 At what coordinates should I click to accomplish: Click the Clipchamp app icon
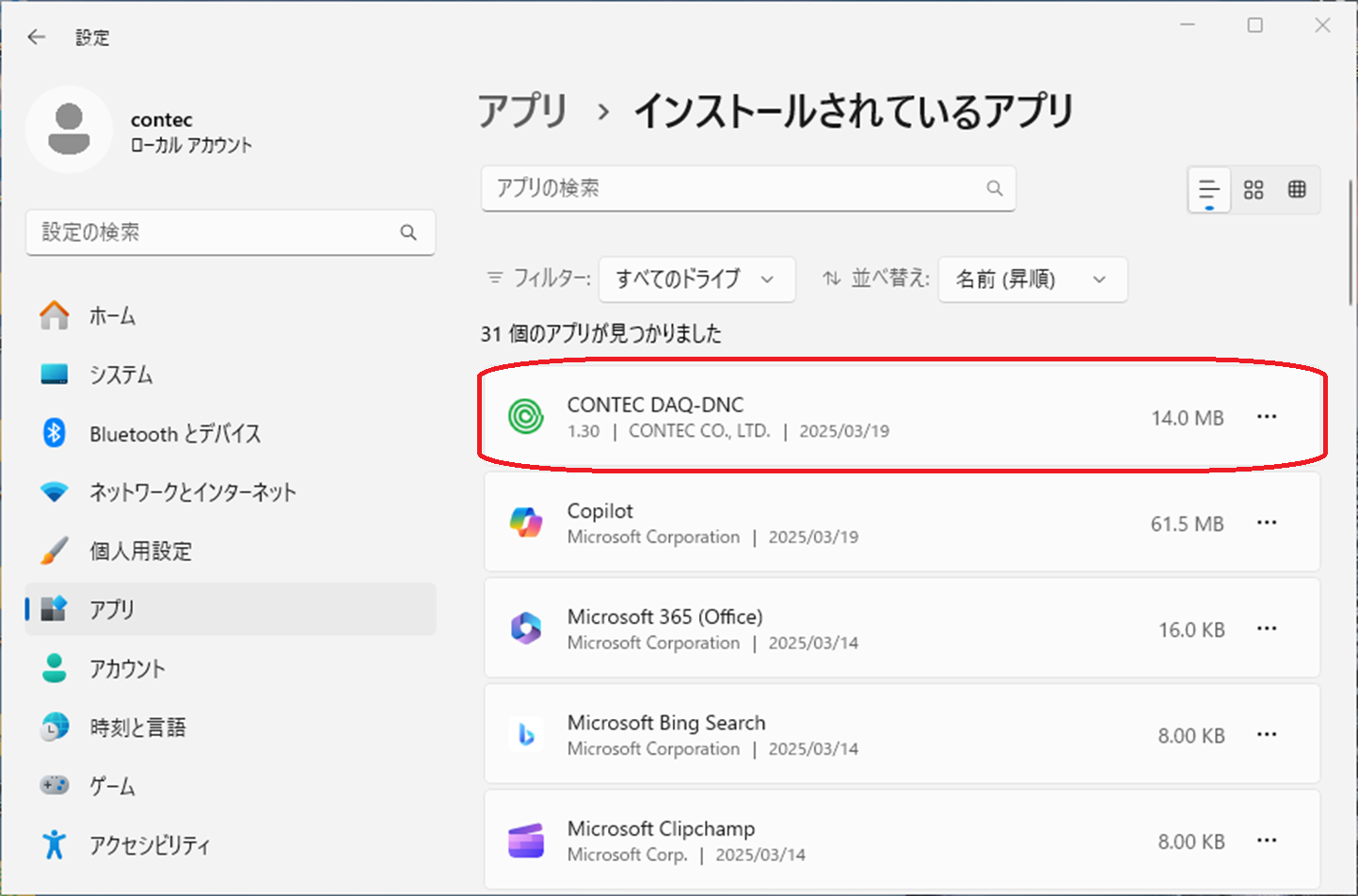tap(526, 840)
